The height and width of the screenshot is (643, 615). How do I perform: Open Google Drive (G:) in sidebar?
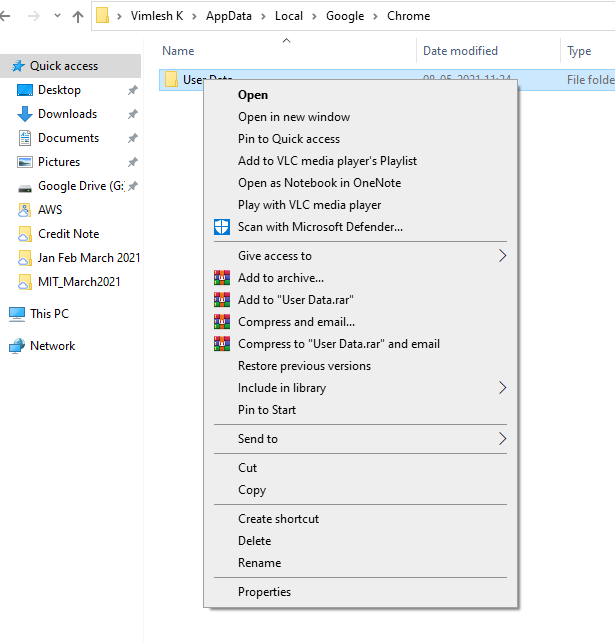pos(81,186)
